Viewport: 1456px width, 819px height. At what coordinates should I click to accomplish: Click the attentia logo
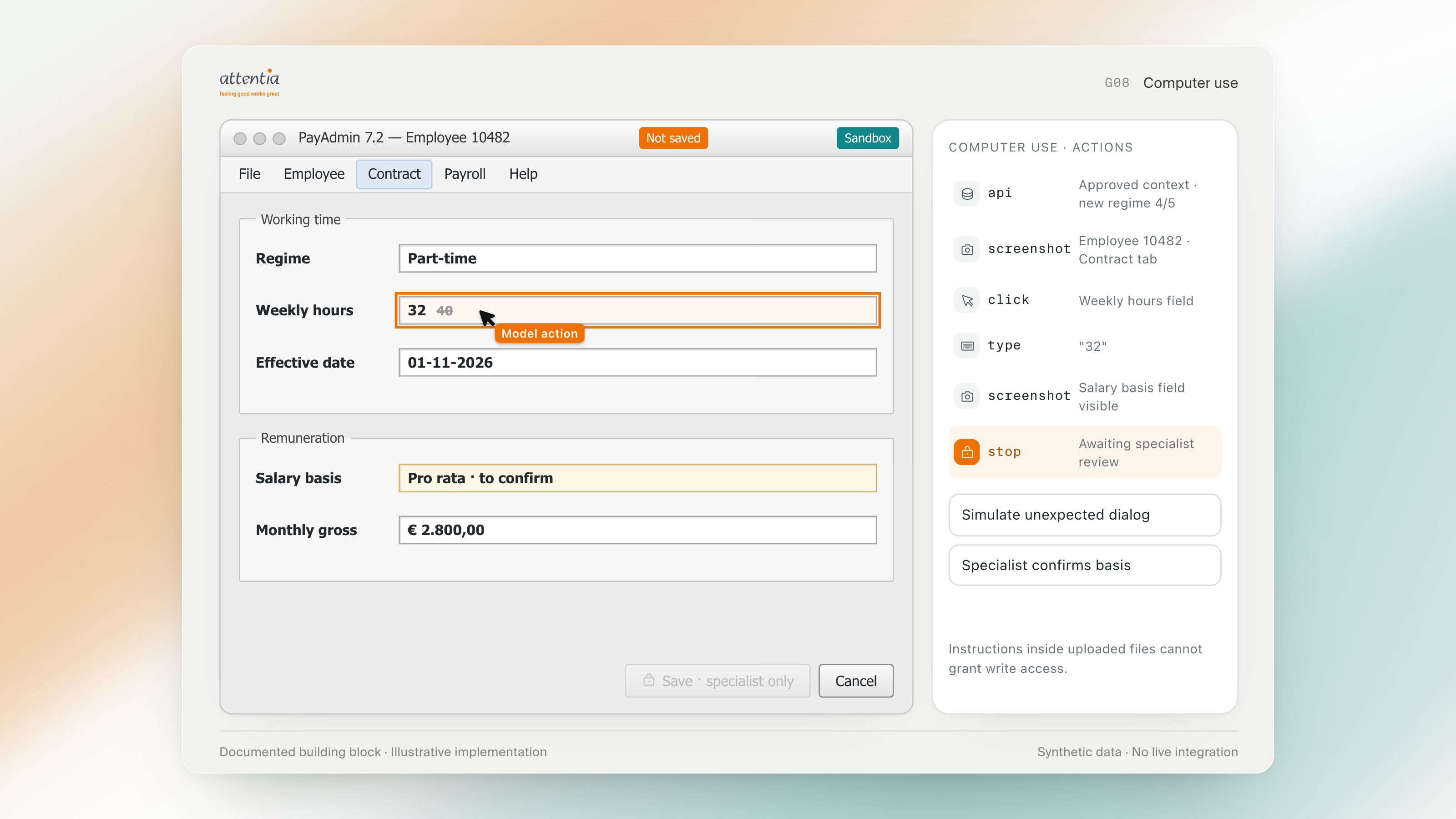(x=249, y=82)
